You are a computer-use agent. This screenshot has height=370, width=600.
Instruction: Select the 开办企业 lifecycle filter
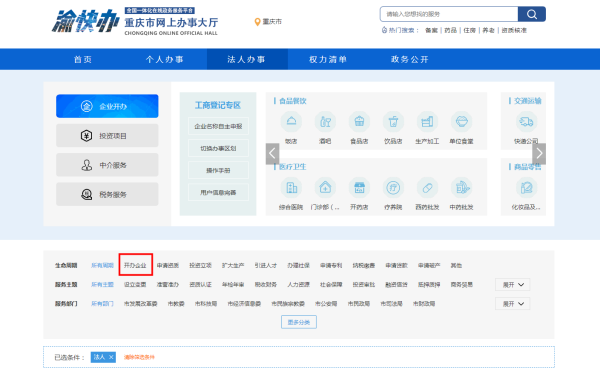click(135, 265)
